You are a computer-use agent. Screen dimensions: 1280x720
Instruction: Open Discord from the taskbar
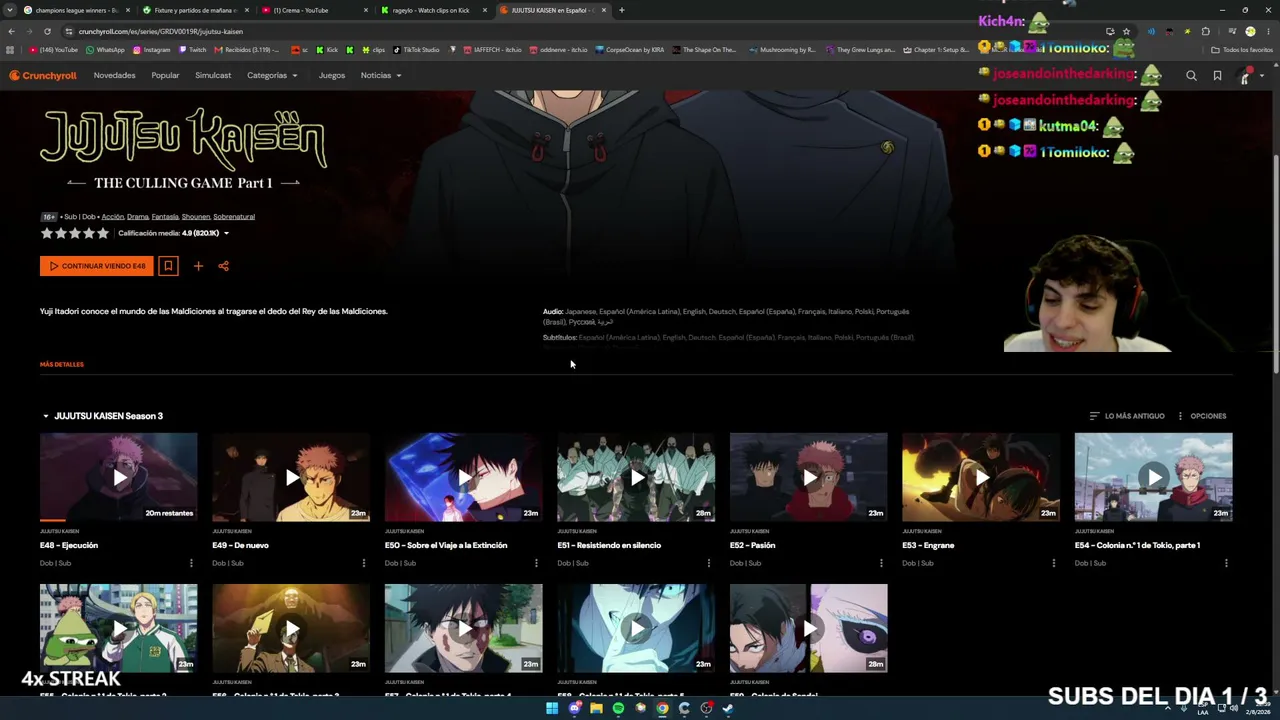coord(574,709)
